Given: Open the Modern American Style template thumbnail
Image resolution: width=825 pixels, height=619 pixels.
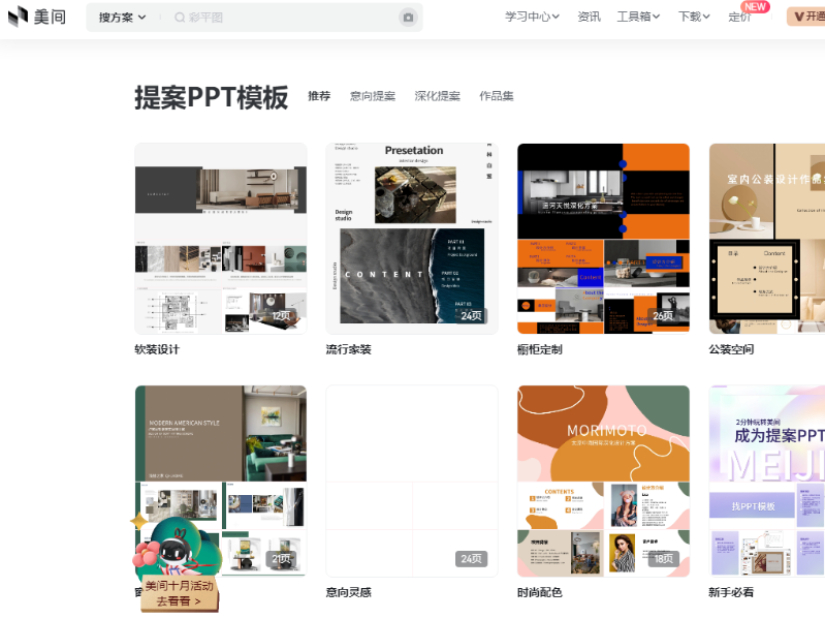Looking at the screenshot, I should pyautogui.click(x=221, y=481).
